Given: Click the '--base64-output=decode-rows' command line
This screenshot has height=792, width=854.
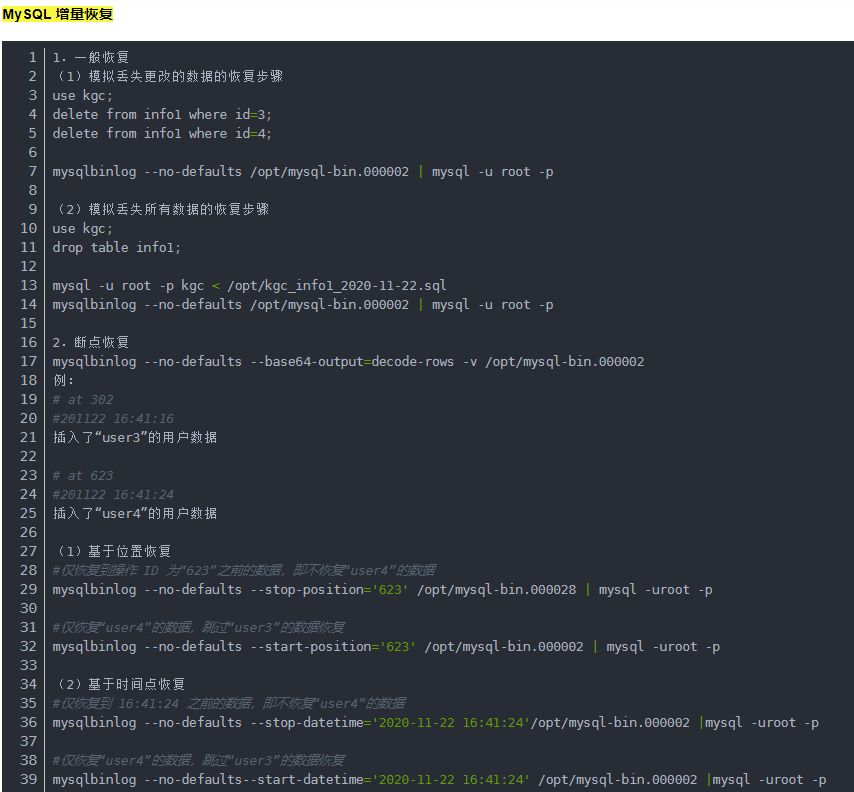Looking at the screenshot, I should (x=348, y=361).
